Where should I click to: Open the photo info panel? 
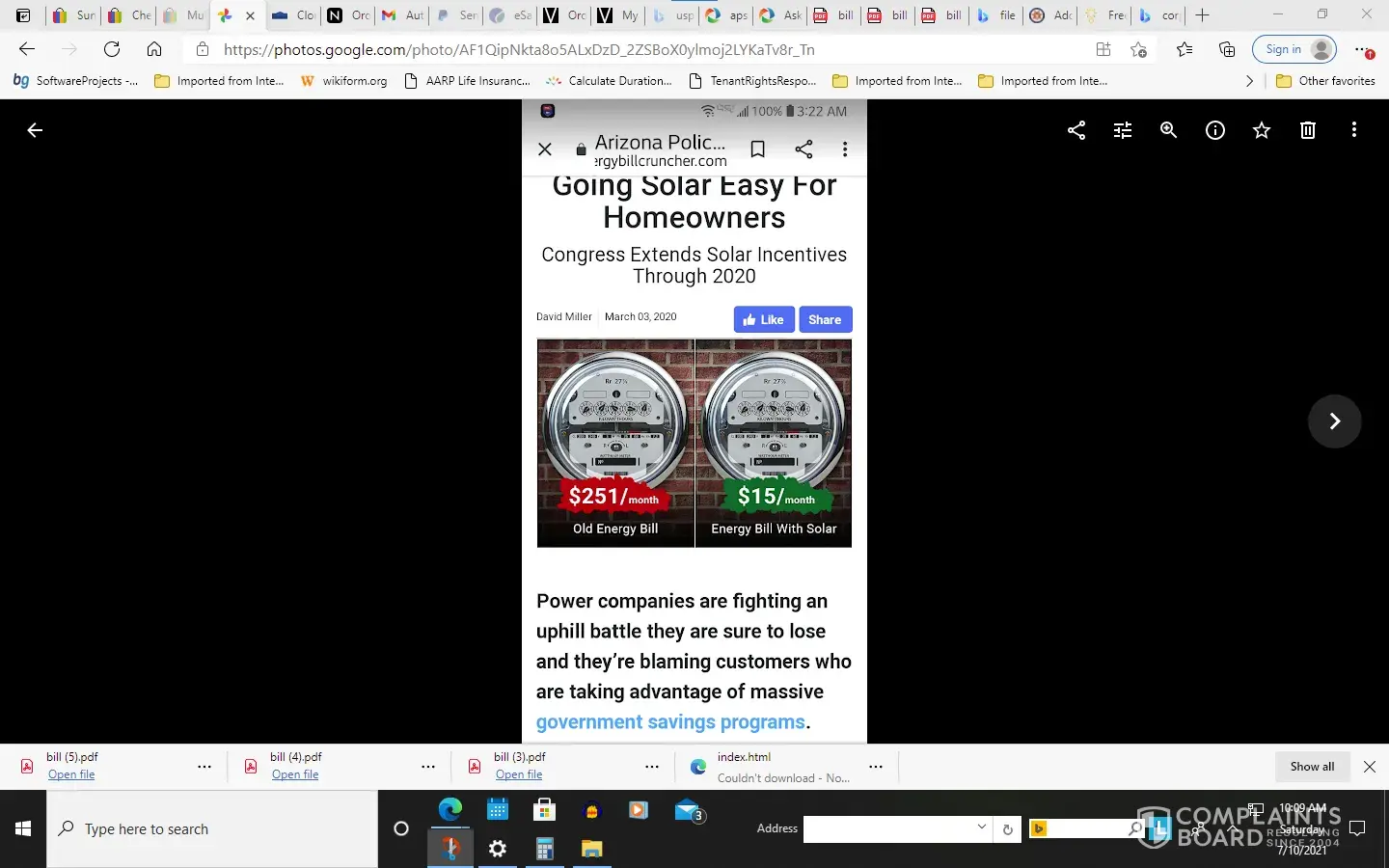[1215, 130]
